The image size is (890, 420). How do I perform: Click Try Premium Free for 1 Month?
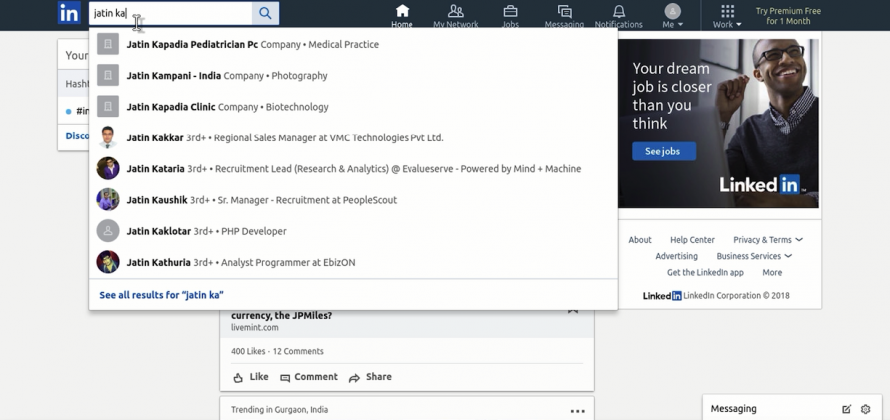[x=788, y=16]
